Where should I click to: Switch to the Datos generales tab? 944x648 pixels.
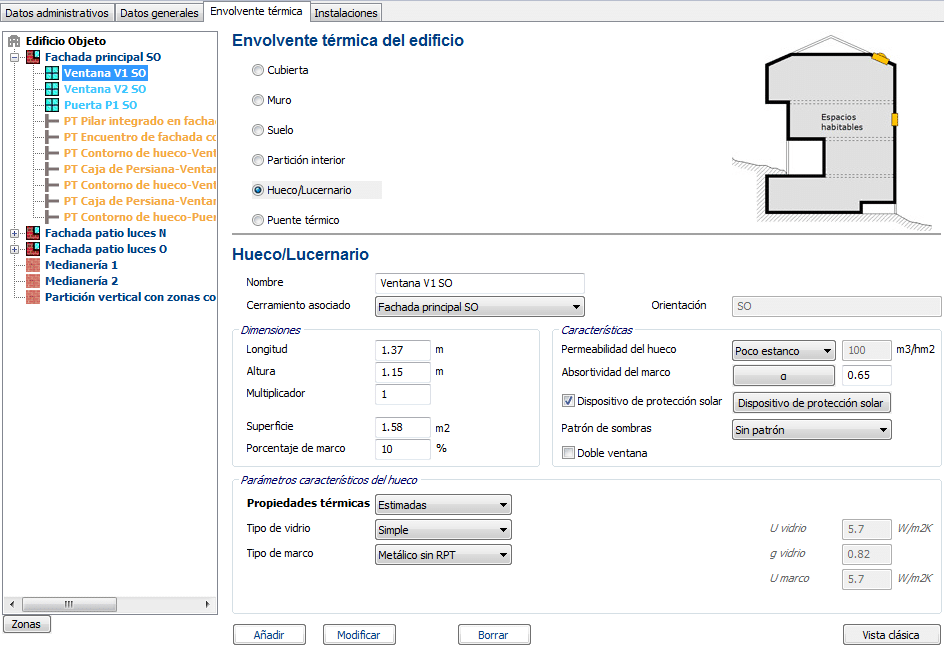(159, 13)
